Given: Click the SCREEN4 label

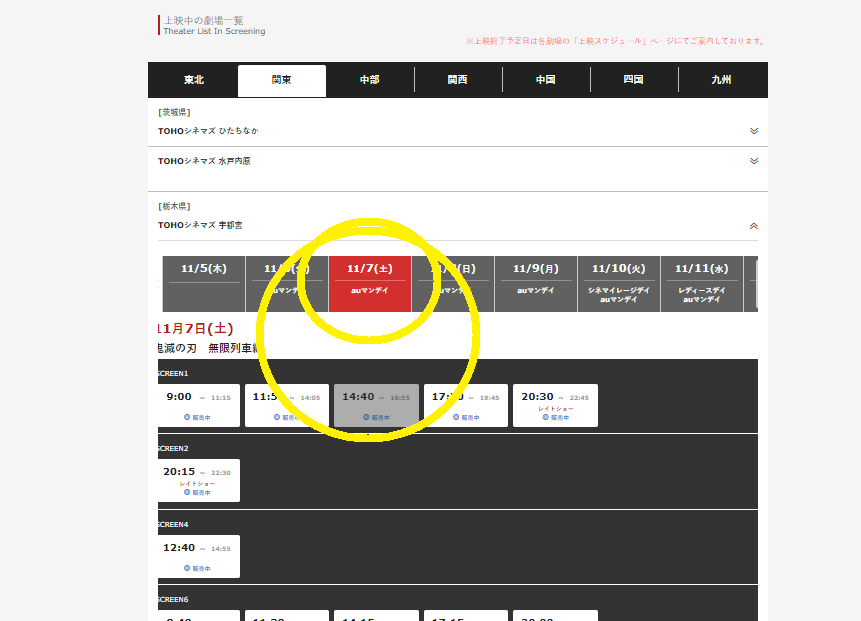Looking at the screenshot, I should coord(173,524).
